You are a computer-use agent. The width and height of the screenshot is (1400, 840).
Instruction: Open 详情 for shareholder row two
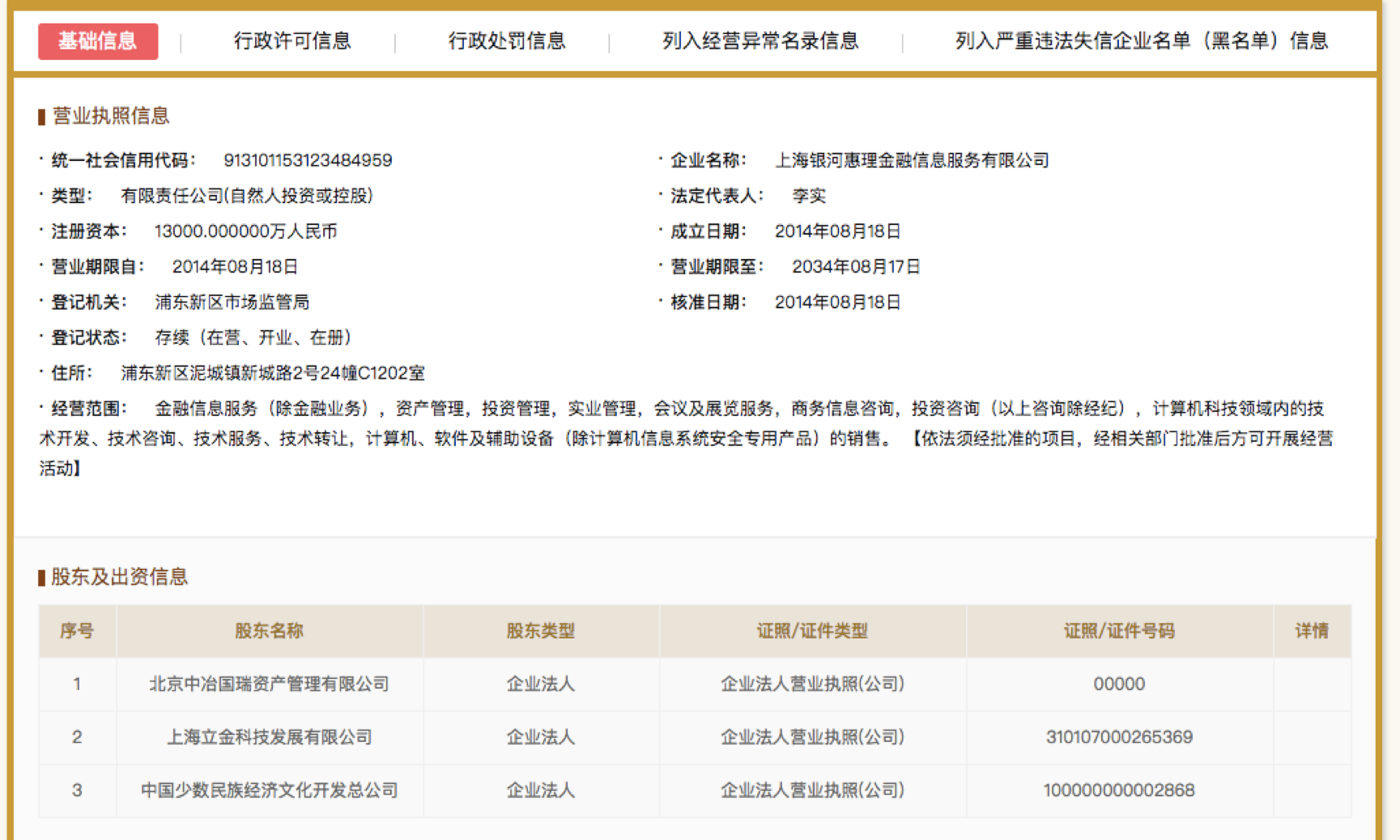[x=1311, y=737]
